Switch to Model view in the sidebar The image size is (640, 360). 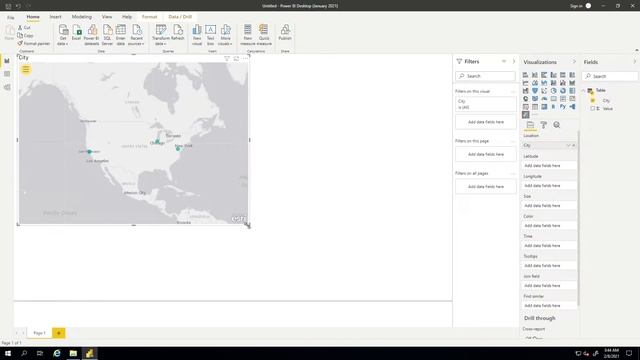tap(7, 87)
